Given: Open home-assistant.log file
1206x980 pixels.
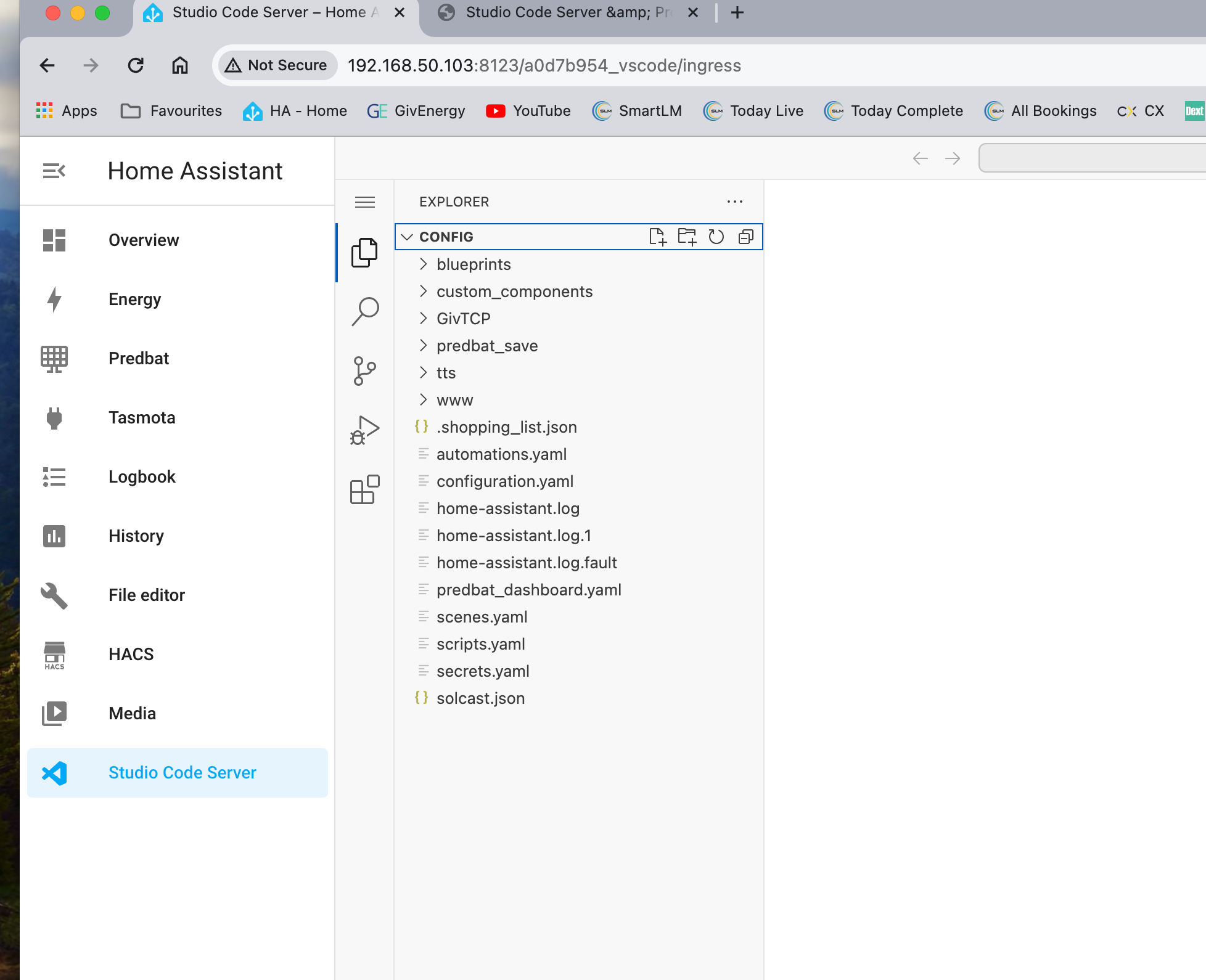Looking at the screenshot, I should 578,508.
